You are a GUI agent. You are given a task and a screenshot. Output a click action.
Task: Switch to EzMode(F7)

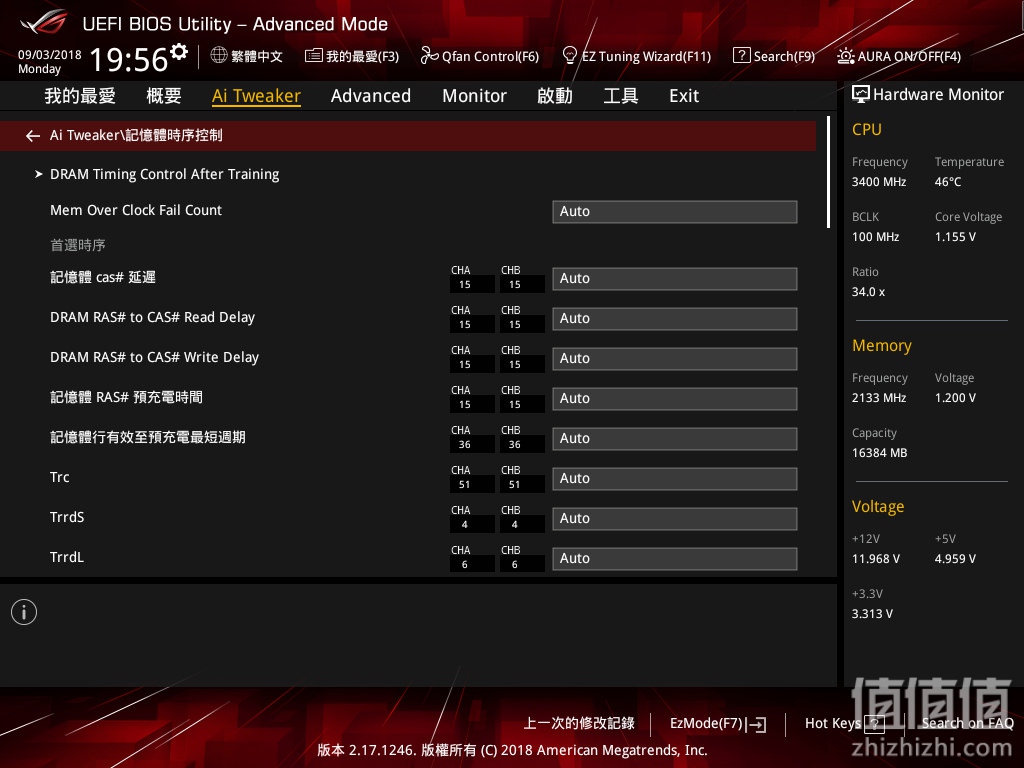[x=718, y=724]
